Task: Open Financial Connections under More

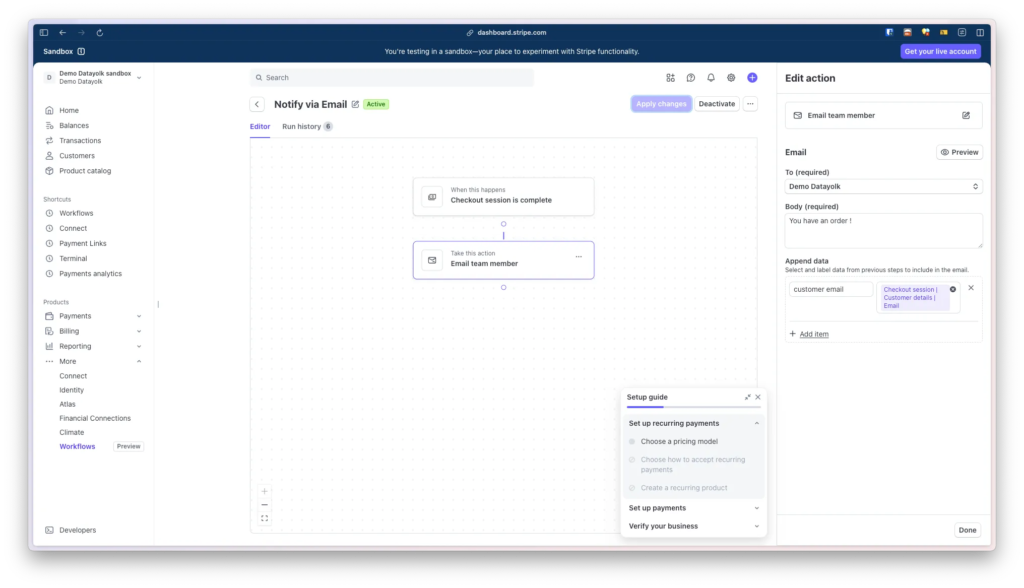Action: coord(95,419)
